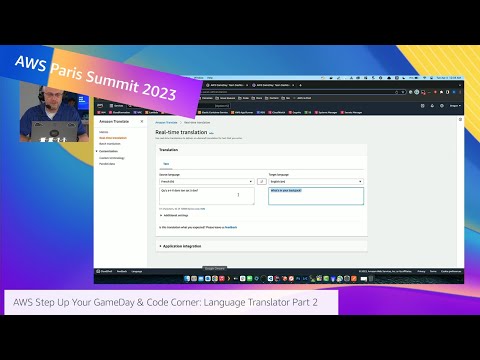This screenshot has height=360, width=480.
Task: Open the Target language dropdown
Action: [x=316, y=181]
